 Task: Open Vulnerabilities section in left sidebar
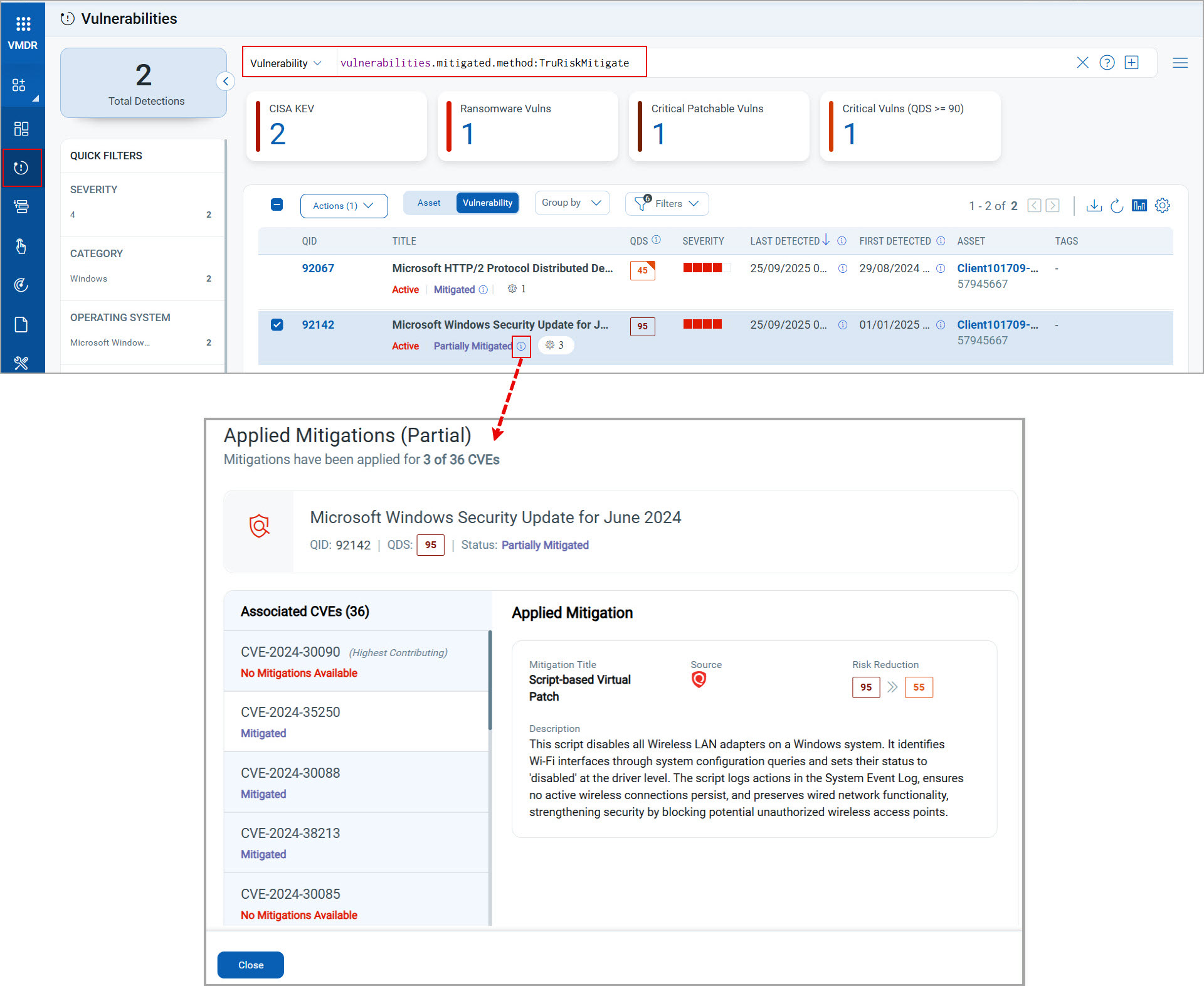21,167
